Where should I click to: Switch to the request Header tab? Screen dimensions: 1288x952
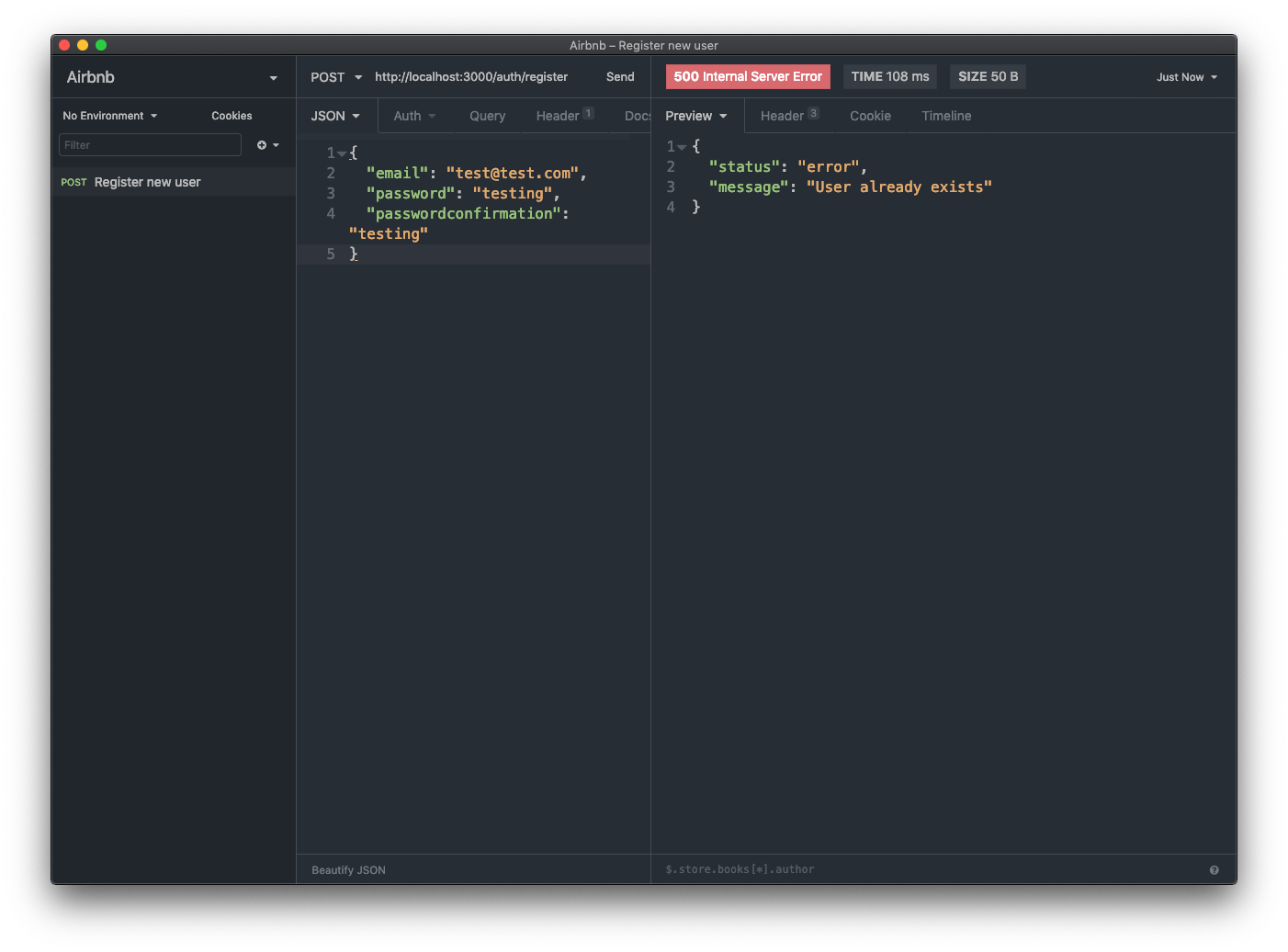click(564, 116)
